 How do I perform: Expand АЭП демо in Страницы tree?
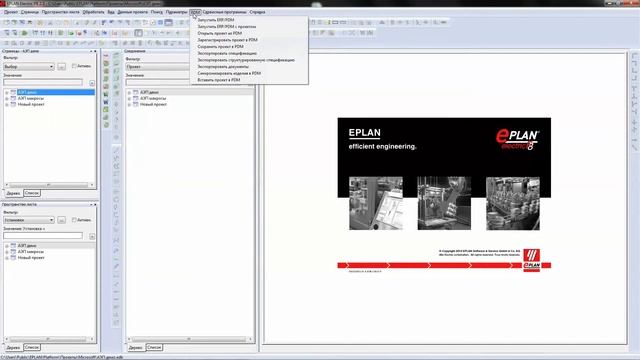click(x=7, y=93)
